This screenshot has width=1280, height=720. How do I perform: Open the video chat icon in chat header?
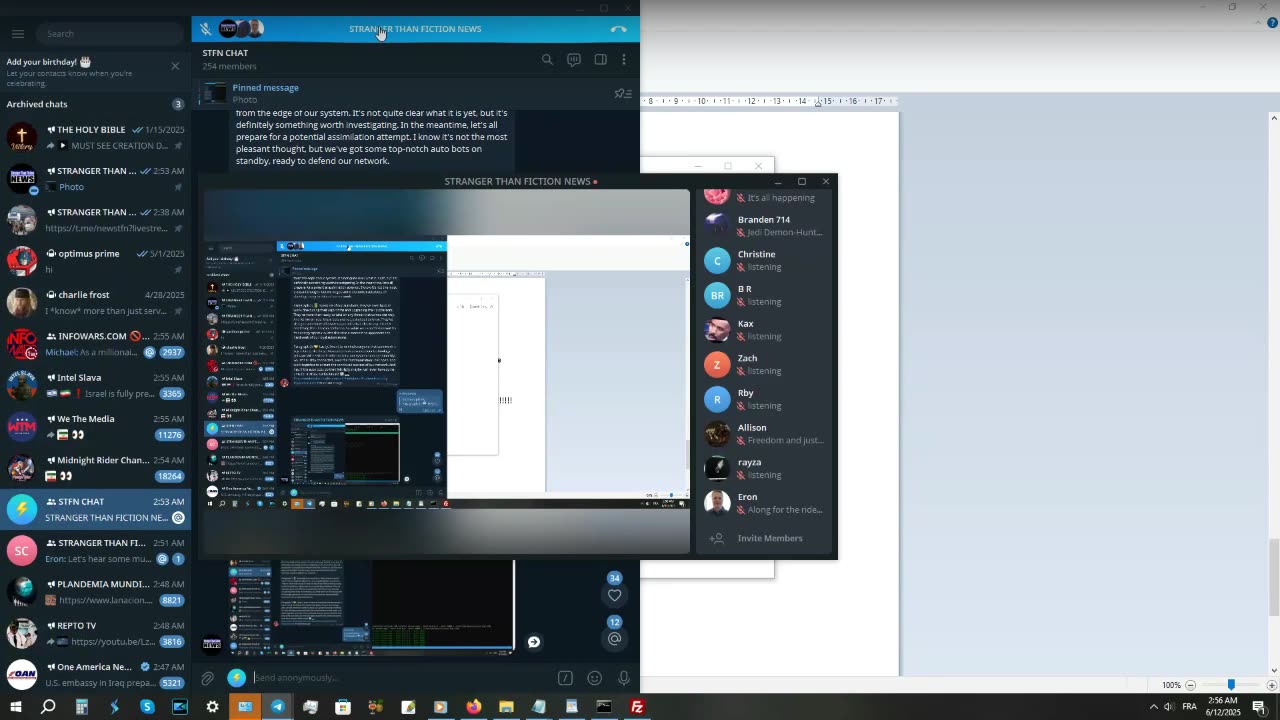click(x=574, y=60)
